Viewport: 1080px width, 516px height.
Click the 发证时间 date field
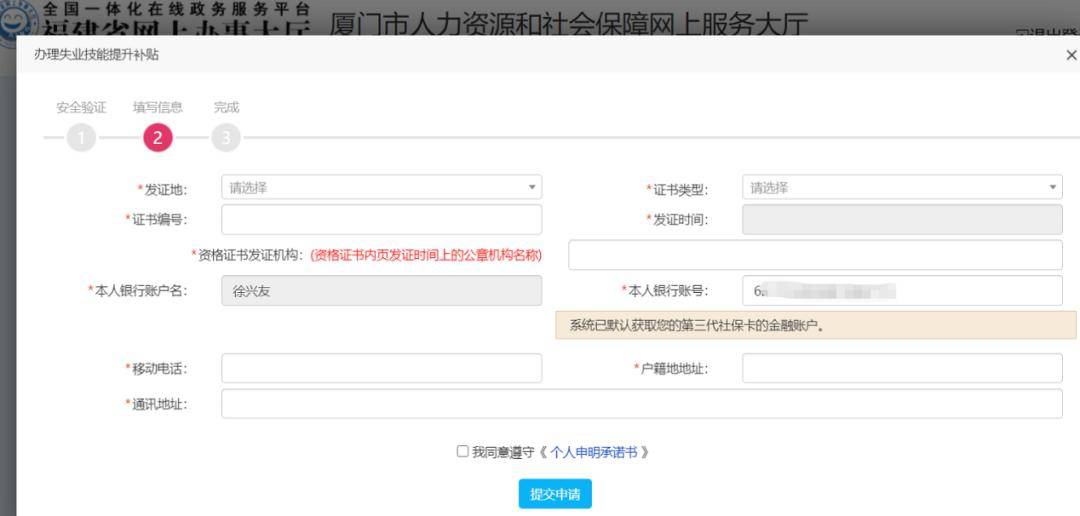click(x=902, y=219)
